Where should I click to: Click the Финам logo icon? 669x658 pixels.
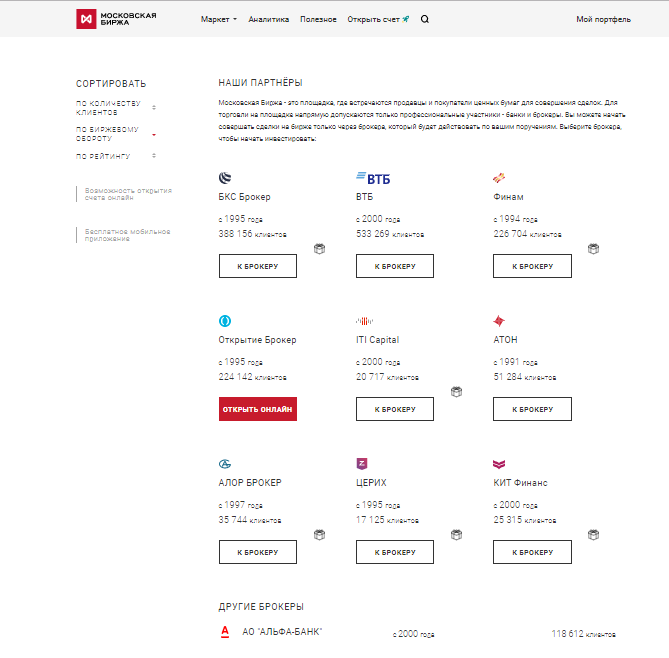coord(499,178)
